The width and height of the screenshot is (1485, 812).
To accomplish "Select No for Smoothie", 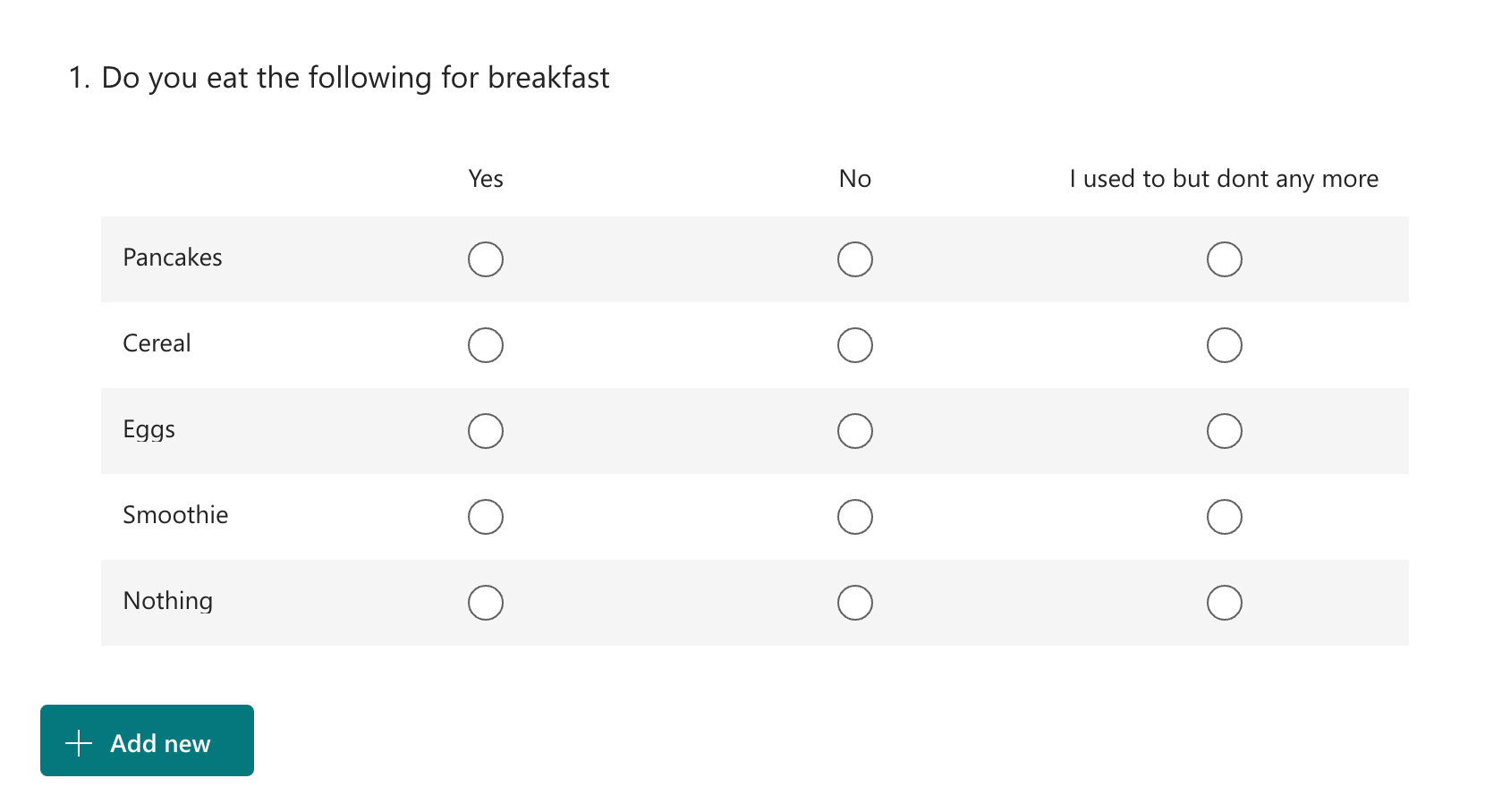I will pos(854,516).
